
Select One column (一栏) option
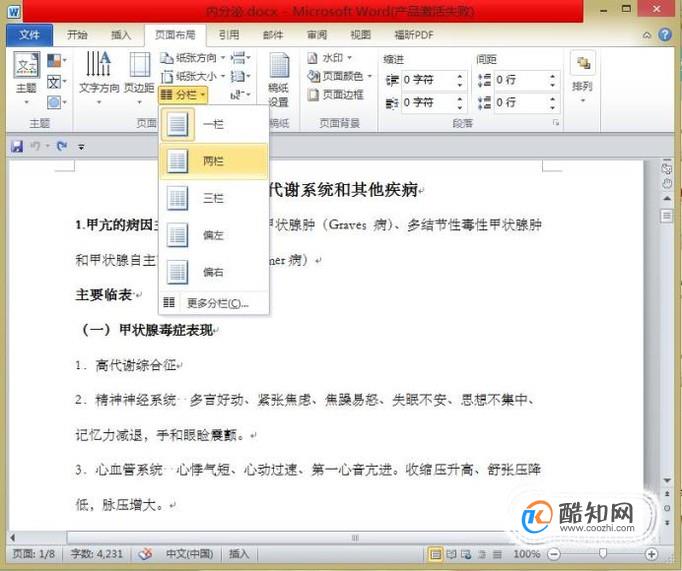click(x=214, y=124)
